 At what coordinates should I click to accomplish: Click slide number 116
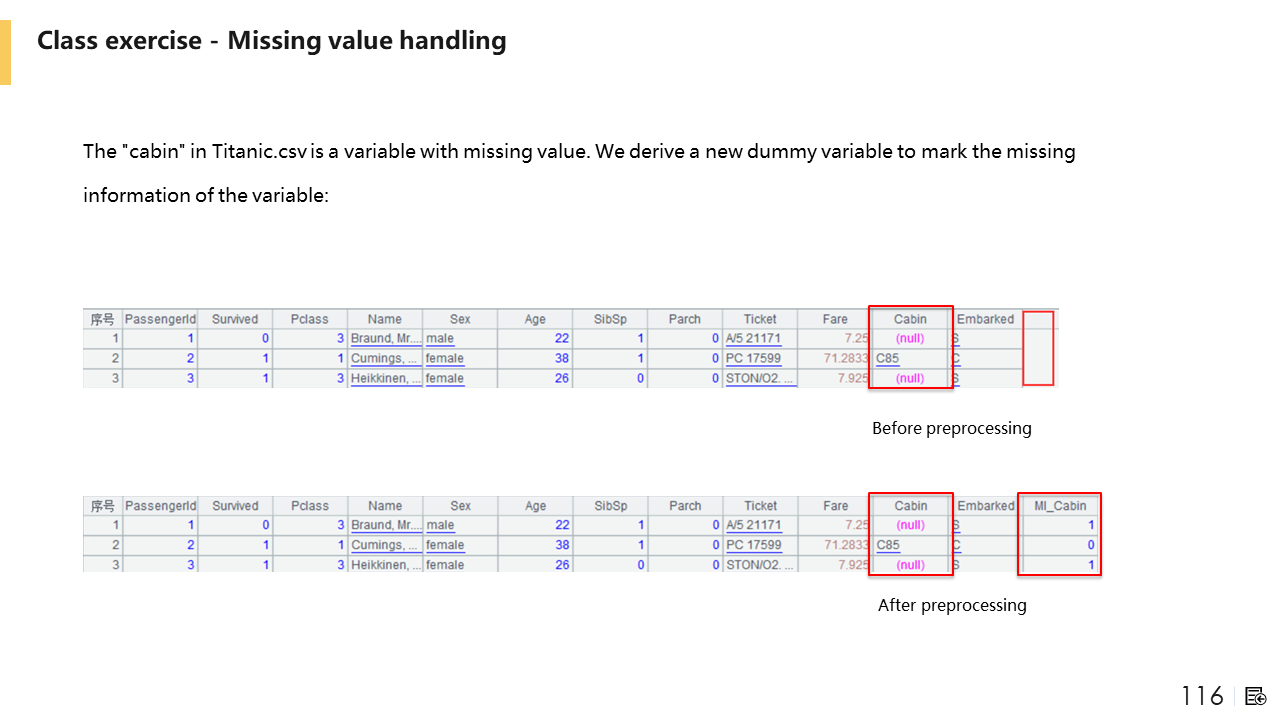coord(1202,696)
